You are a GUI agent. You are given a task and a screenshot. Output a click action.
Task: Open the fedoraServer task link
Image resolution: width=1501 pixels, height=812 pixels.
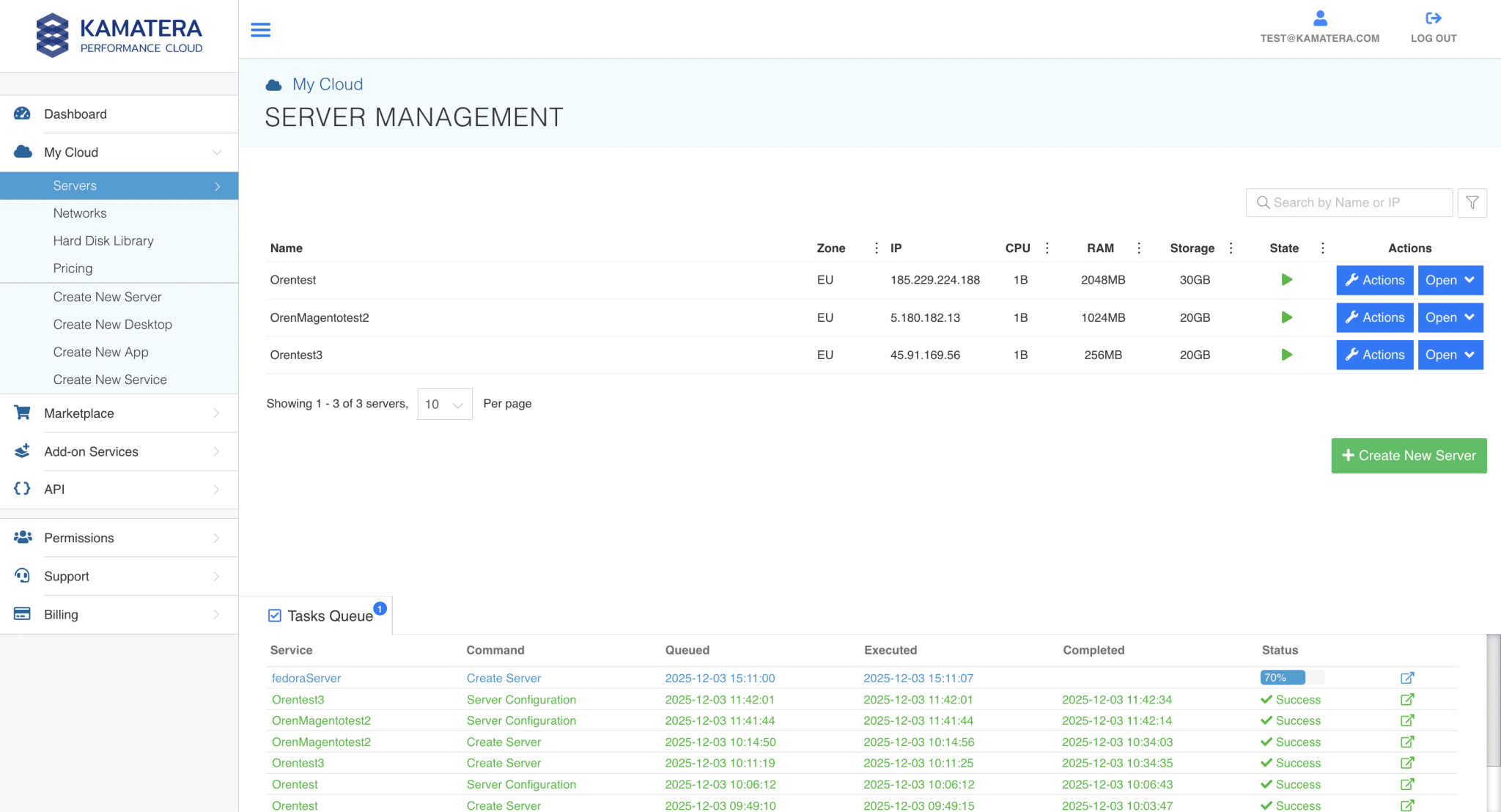[306, 679]
